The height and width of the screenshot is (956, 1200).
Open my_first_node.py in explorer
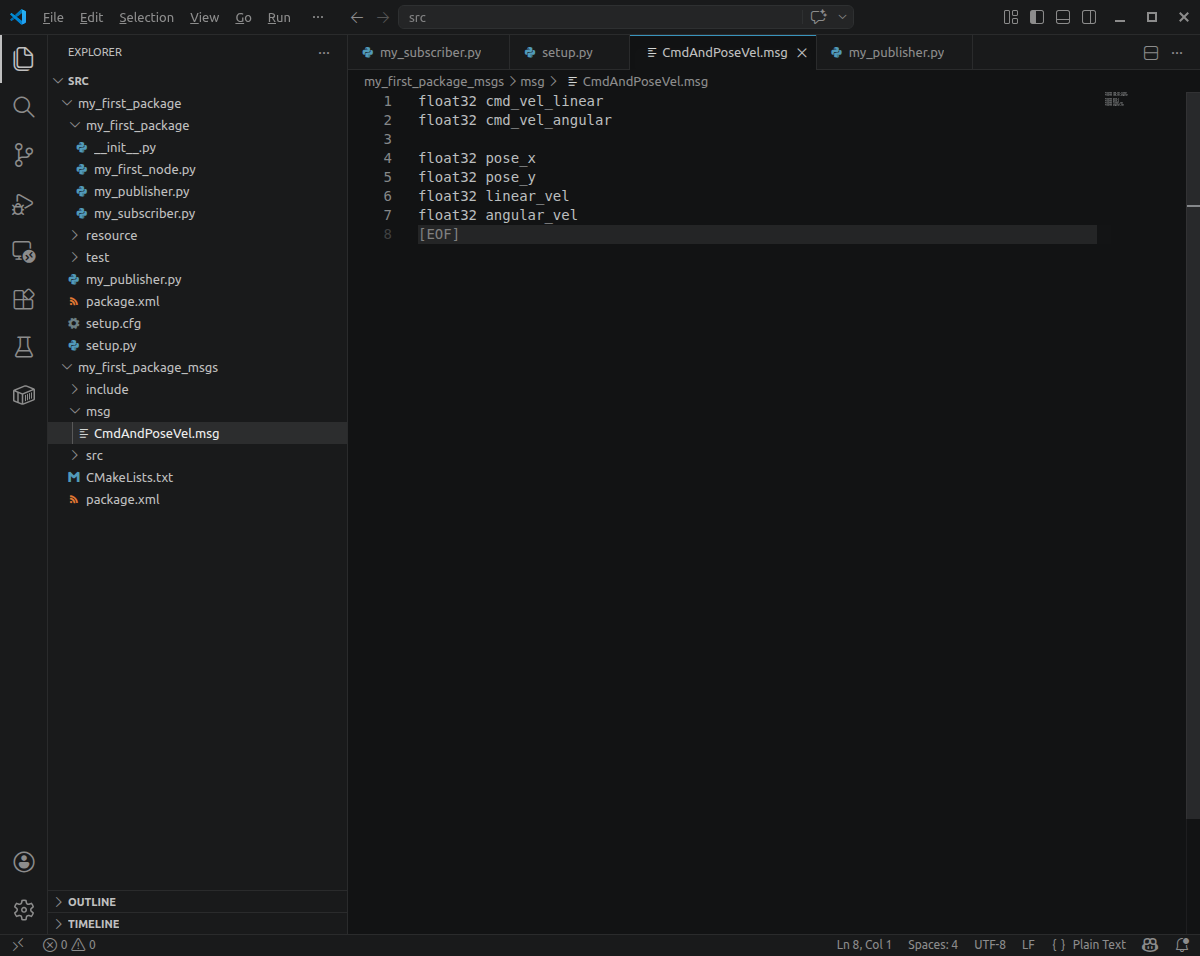pos(144,169)
